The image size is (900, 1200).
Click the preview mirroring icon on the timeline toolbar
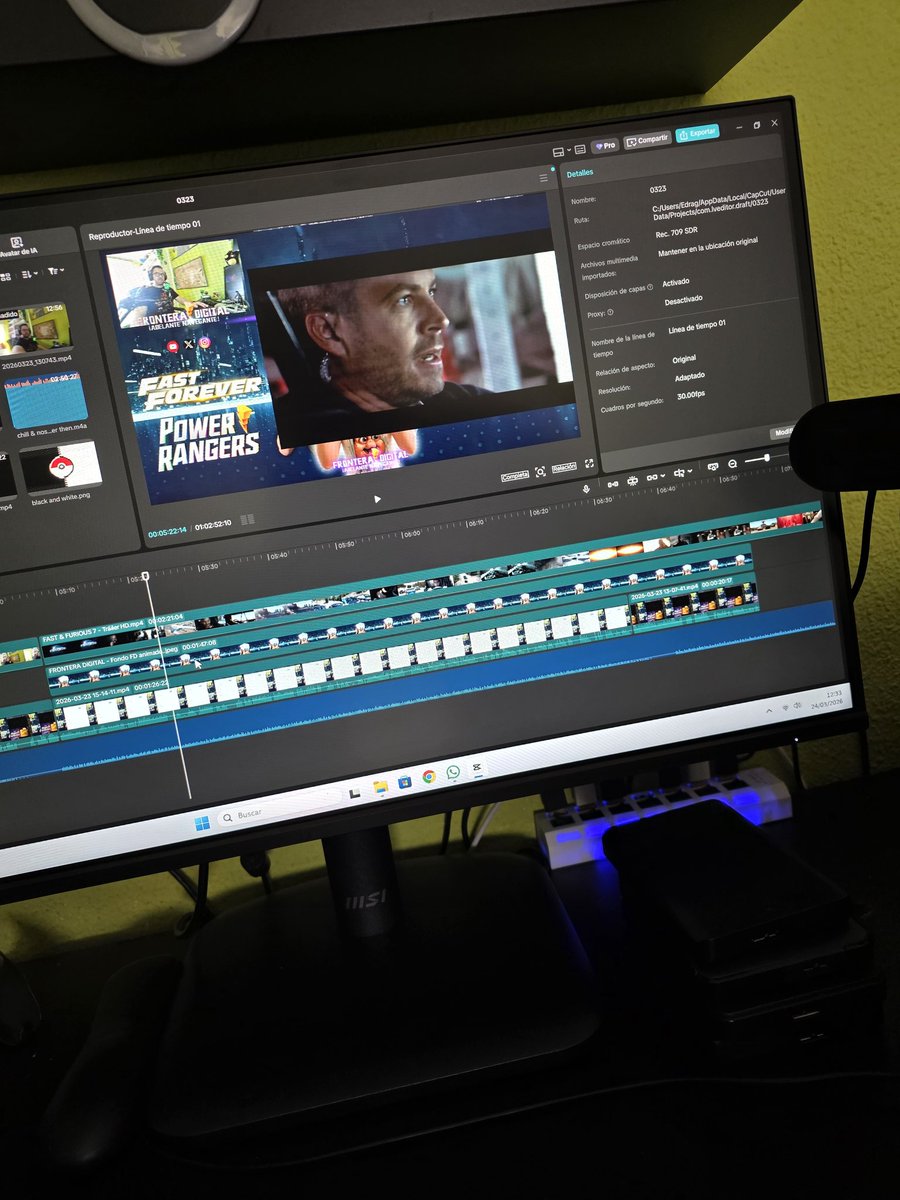click(713, 466)
